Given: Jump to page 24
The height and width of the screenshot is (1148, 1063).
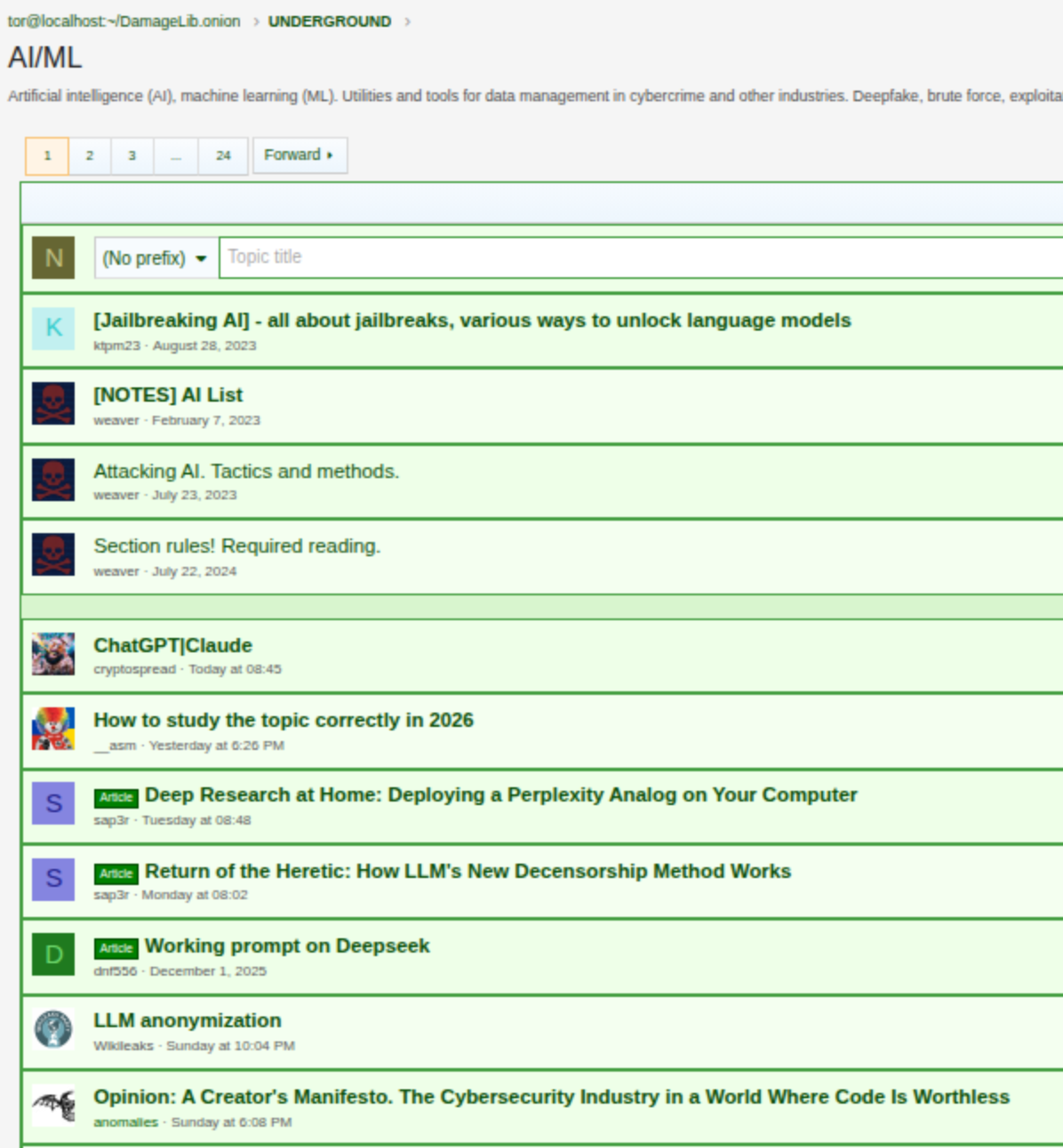Looking at the screenshot, I should click(223, 155).
